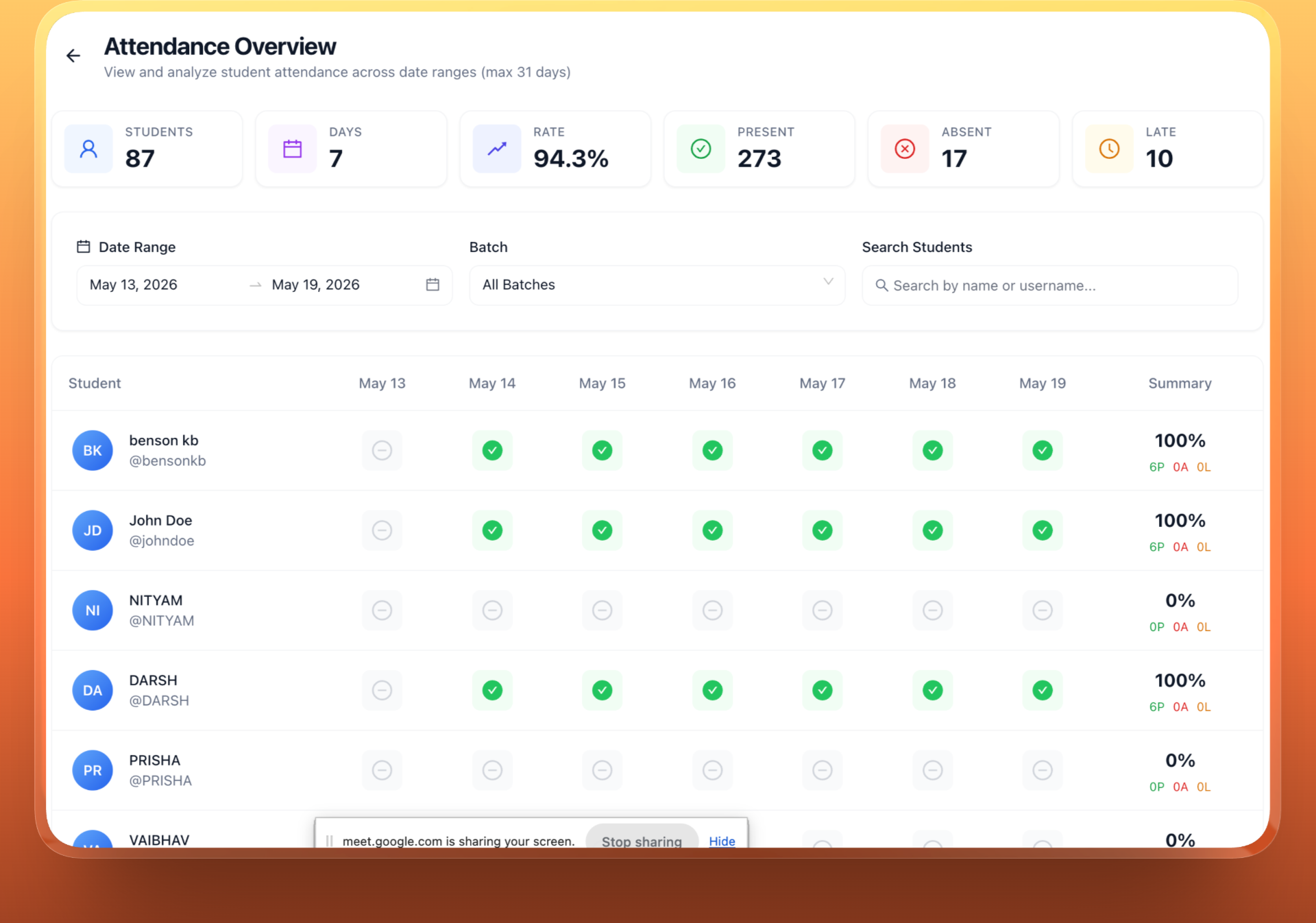Click the Rate card trend arrow icon
The width and height of the screenshot is (1316, 923).
[497, 149]
